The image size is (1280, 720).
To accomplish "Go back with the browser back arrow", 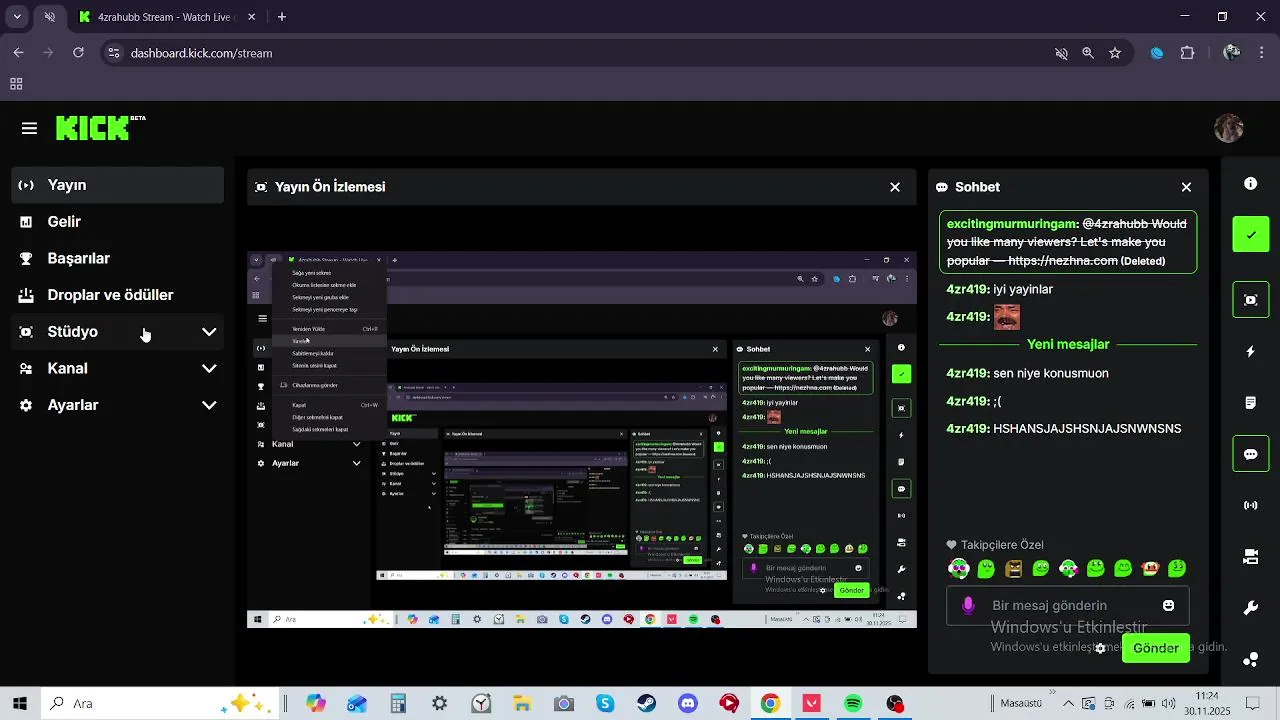I will 19,53.
